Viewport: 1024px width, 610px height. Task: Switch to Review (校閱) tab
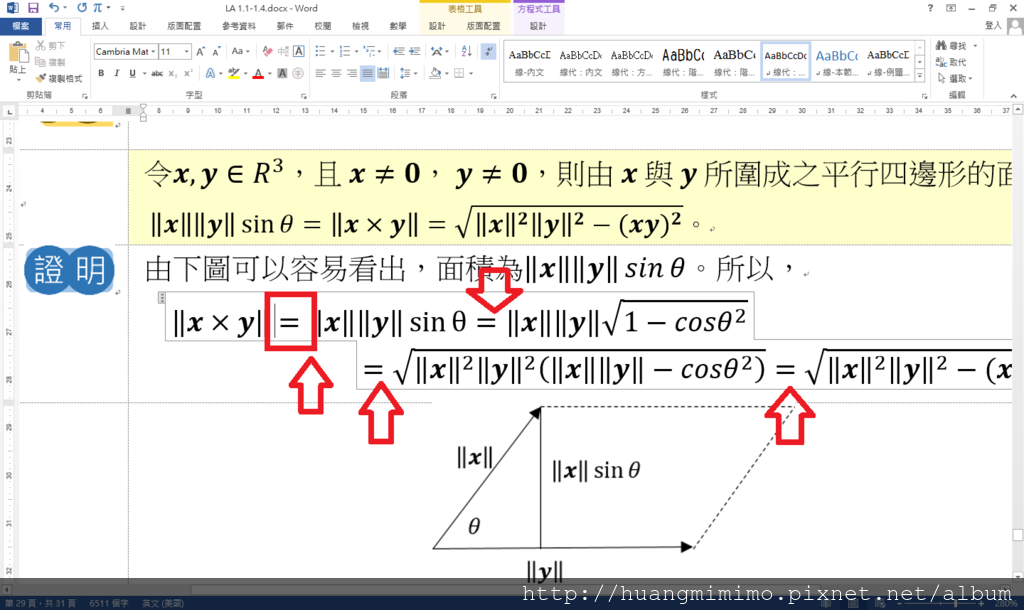[323, 26]
